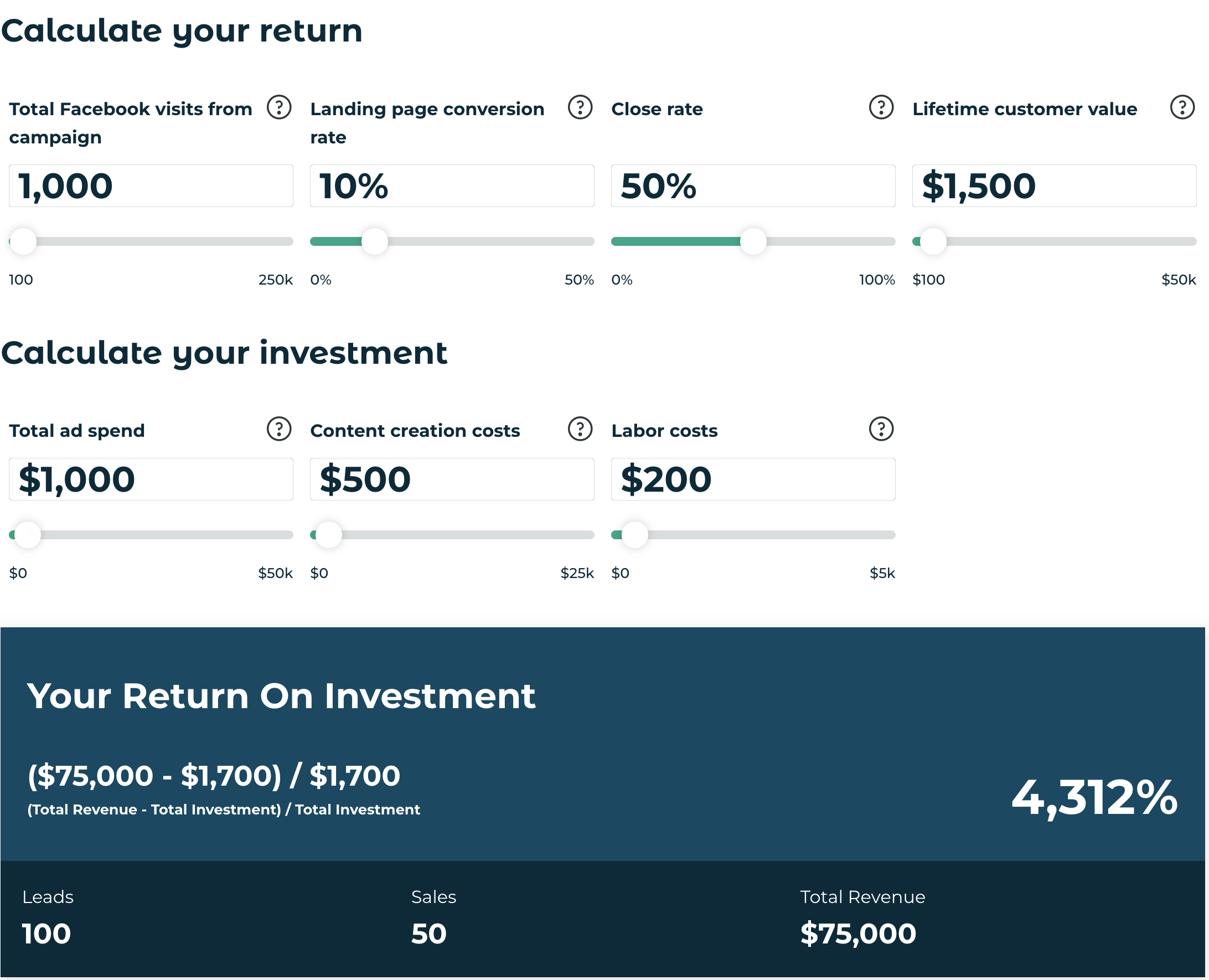Click the Total ad spend slider handle

pyautogui.click(x=28, y=535)
